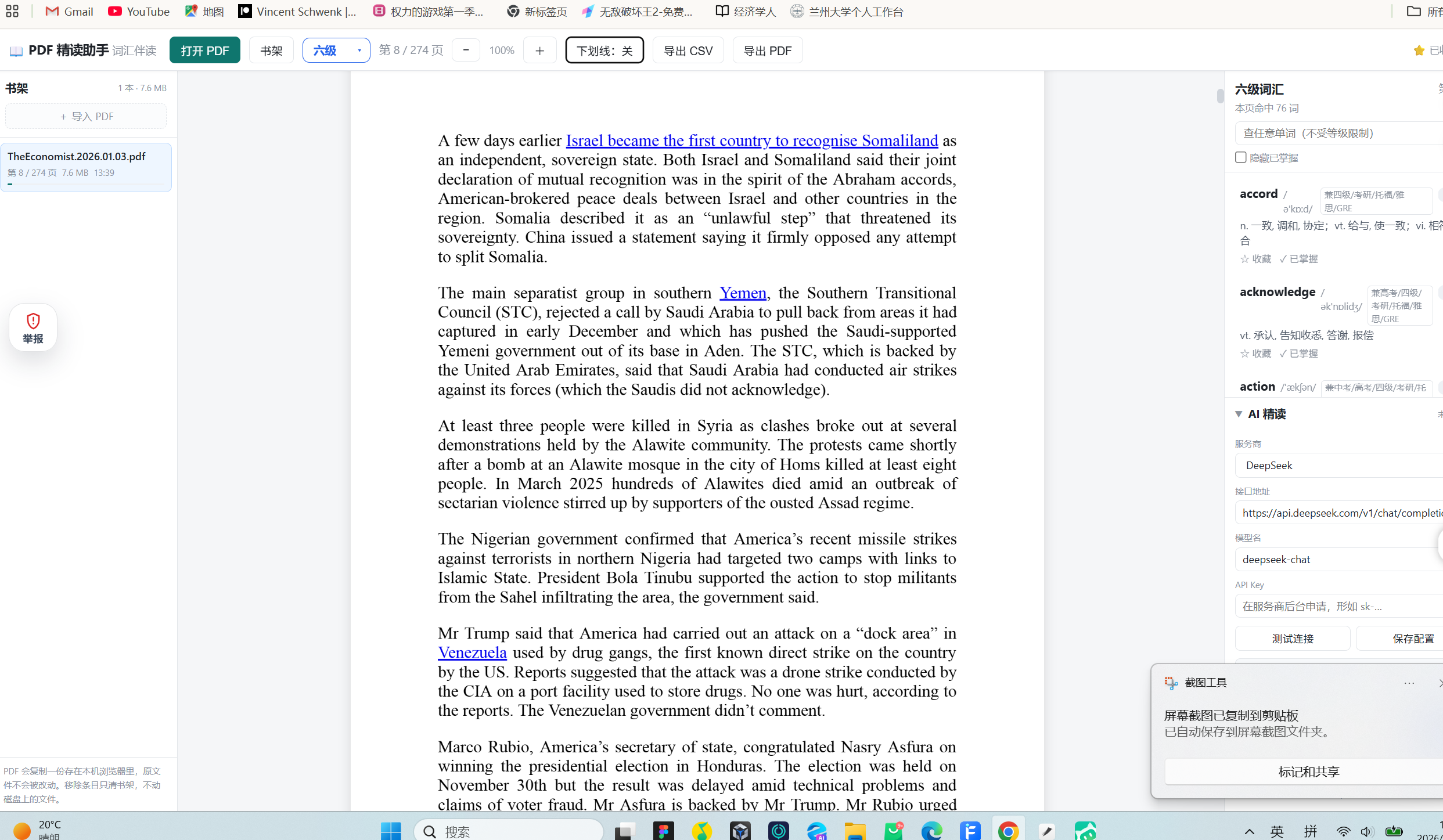
Task: Collapse the AI 精读 section
Action: click(1239, 414)
